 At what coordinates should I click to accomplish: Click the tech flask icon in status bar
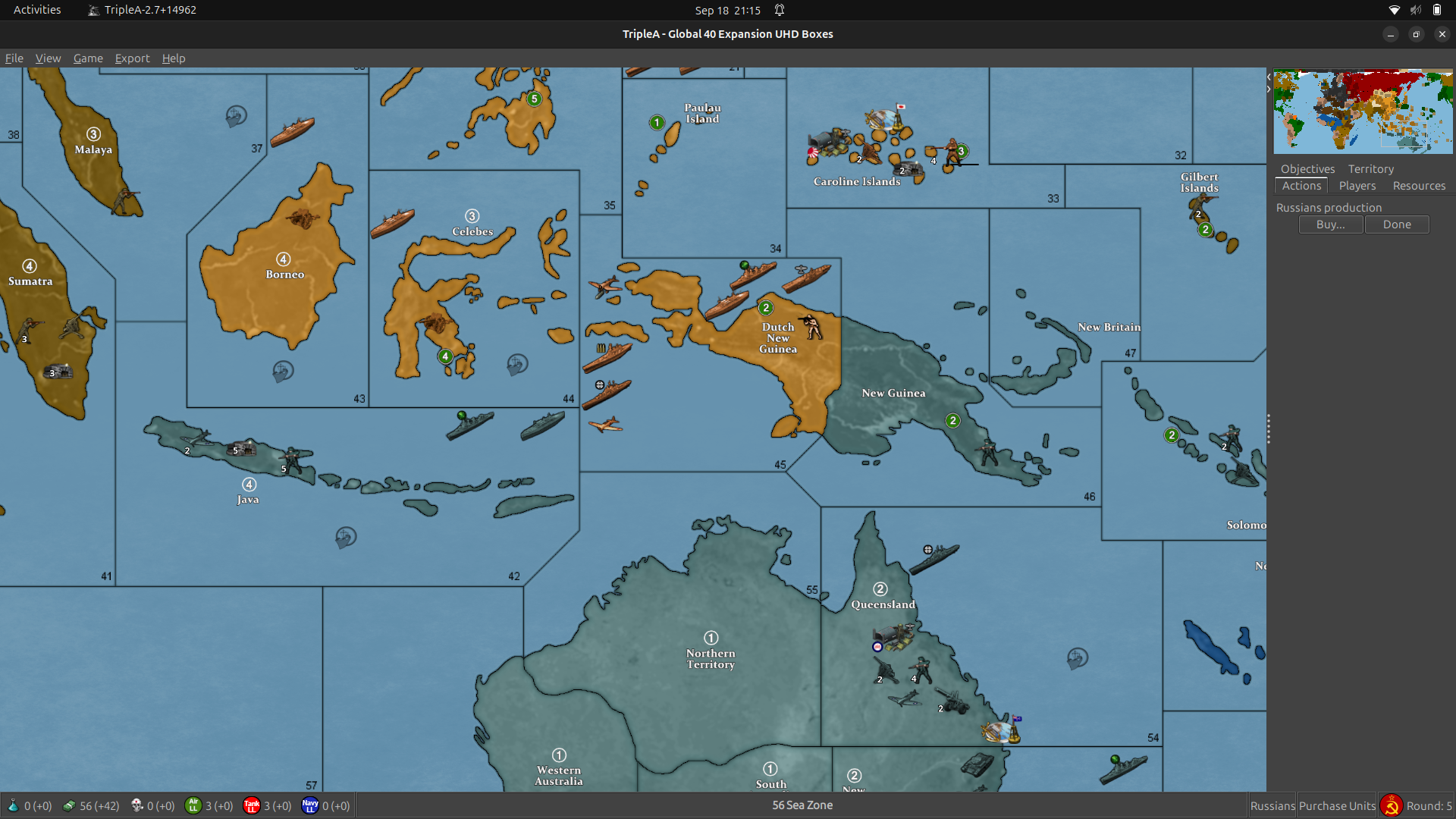[13, 805]
